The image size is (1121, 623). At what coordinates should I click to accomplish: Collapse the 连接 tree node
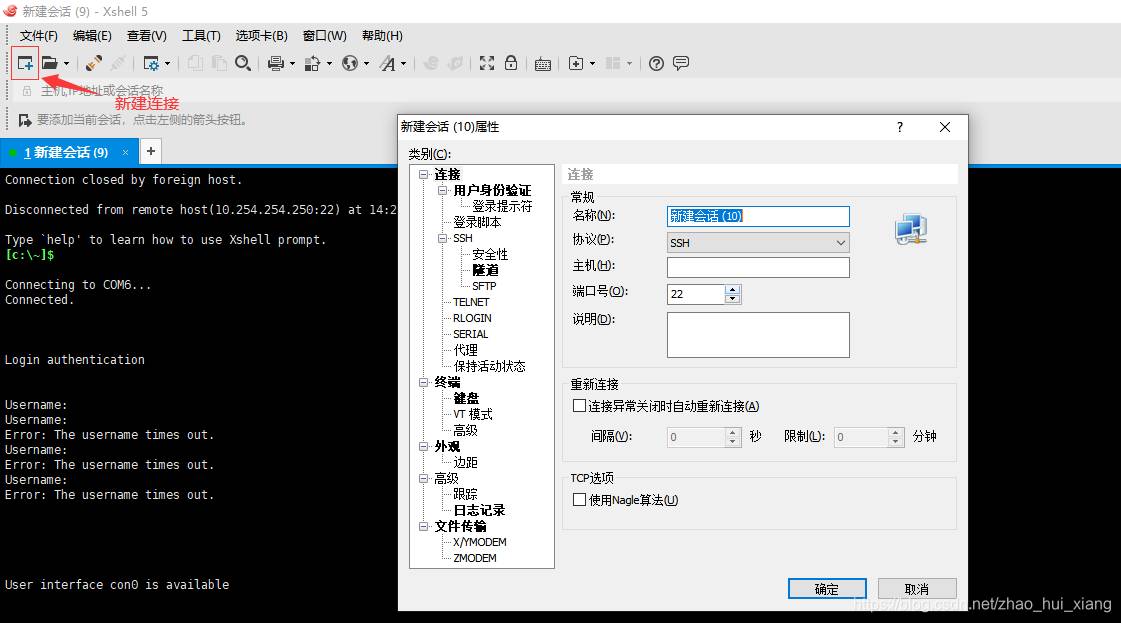tap(423, 175)
